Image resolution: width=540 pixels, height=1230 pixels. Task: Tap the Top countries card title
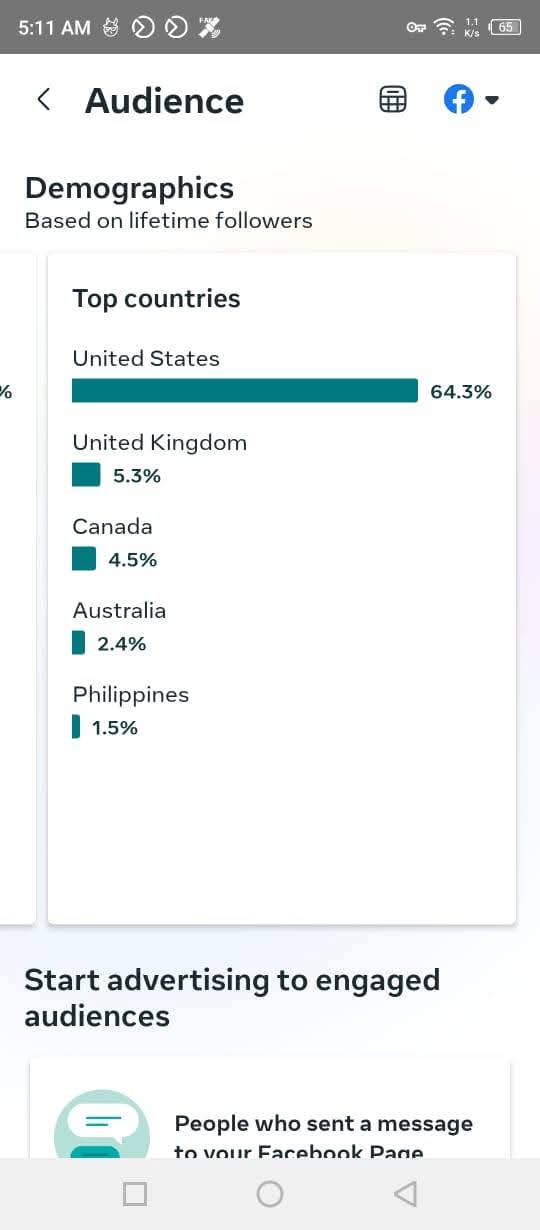click(156, 299)
